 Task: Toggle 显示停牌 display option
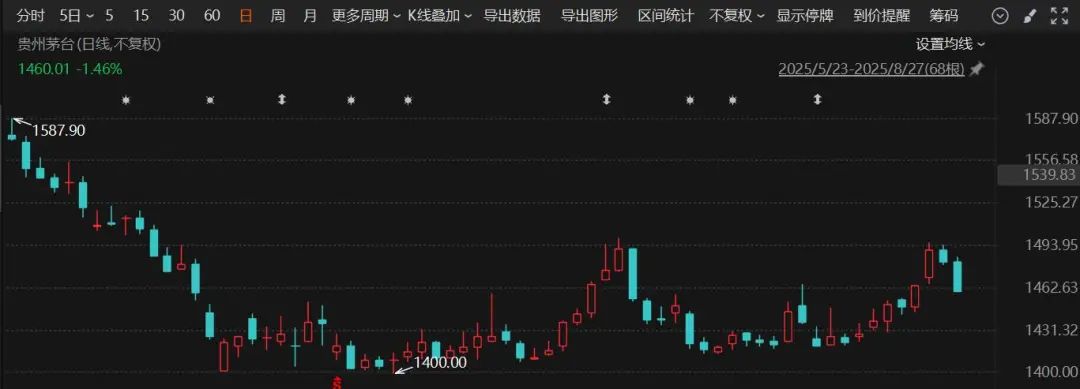point(804,15)
